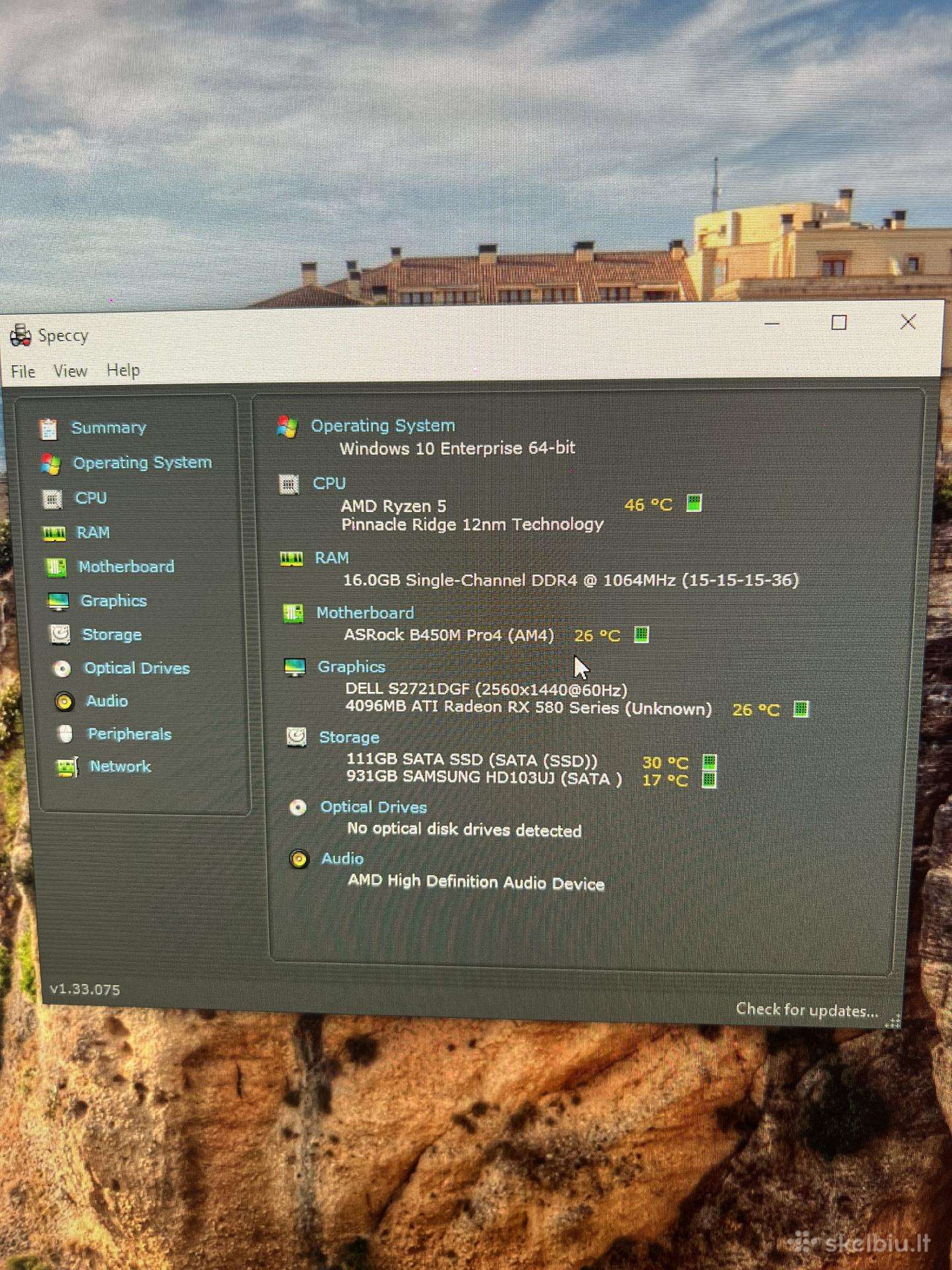Image resolution: width=952 pixels, height=1270 pixels.
Task: Select Summary in the sidebar
Action: click(x=108, y=428)
